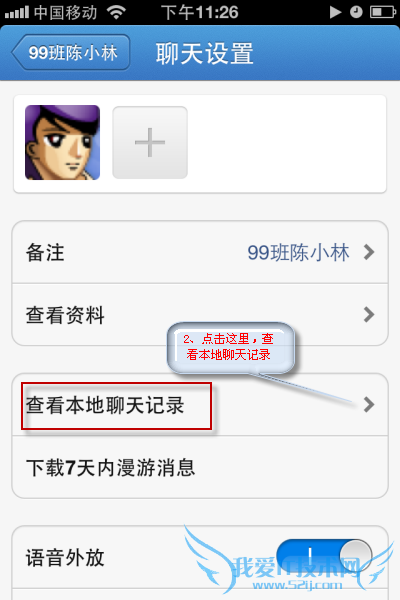
Task: Open the purple-haired contact avatar
Action: [62, 142]
